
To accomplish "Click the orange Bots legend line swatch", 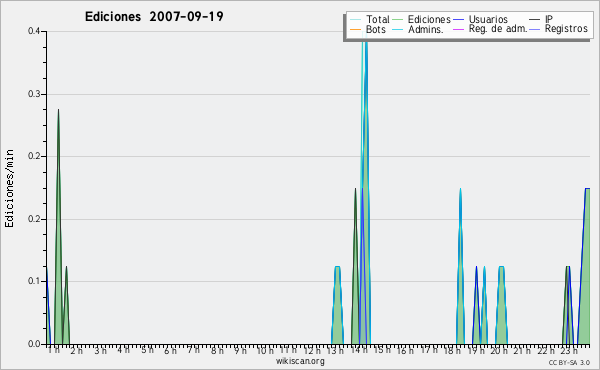I will (355, 29).
